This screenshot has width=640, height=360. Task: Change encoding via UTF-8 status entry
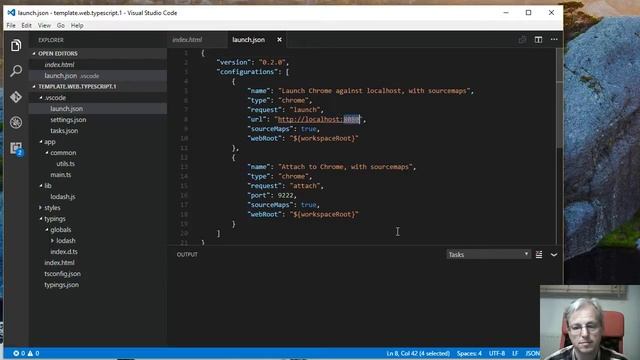click(497, 353)
